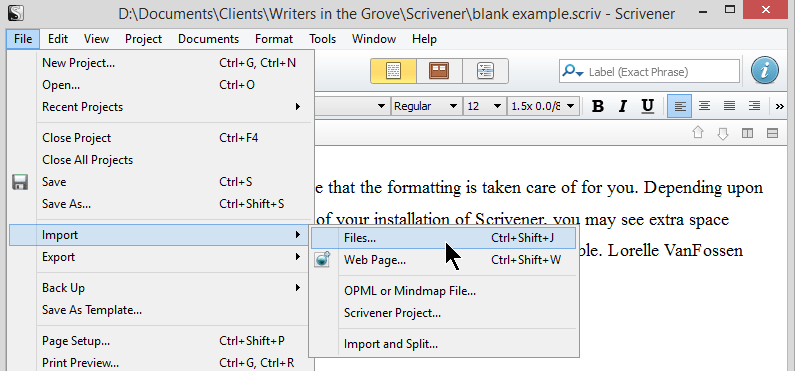Choose Open... from File menu
This screenshot has height=371, width=795.
(x=161, y=85)
